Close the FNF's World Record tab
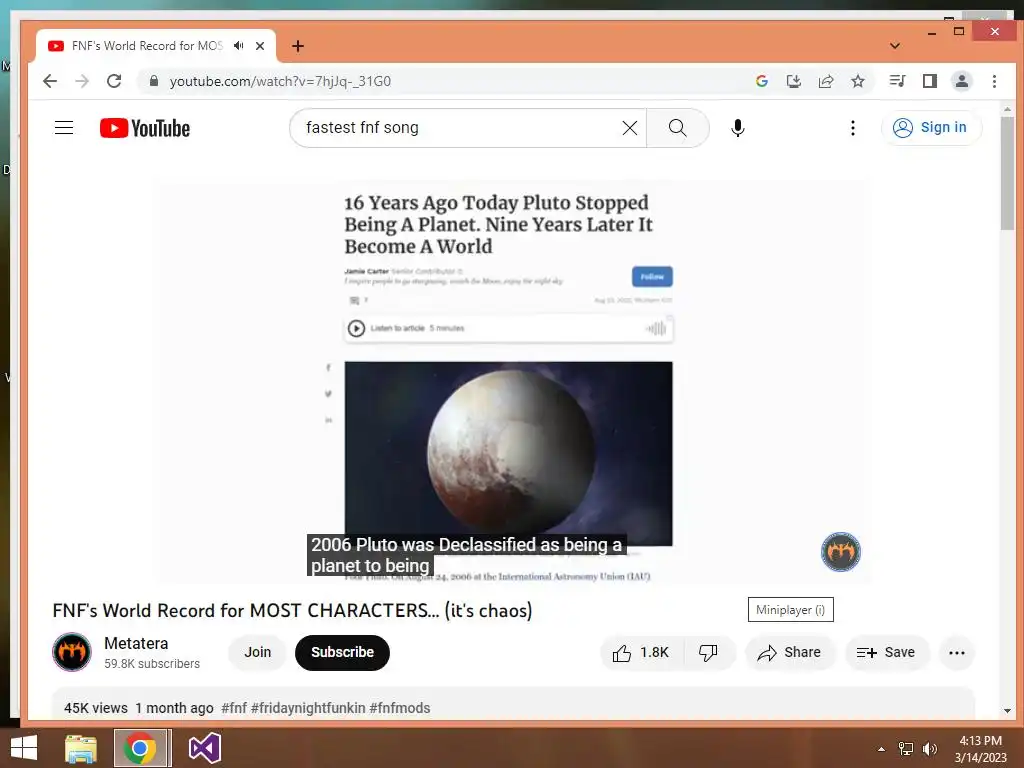Screen dimensions: 1024x768 (260, 46)
